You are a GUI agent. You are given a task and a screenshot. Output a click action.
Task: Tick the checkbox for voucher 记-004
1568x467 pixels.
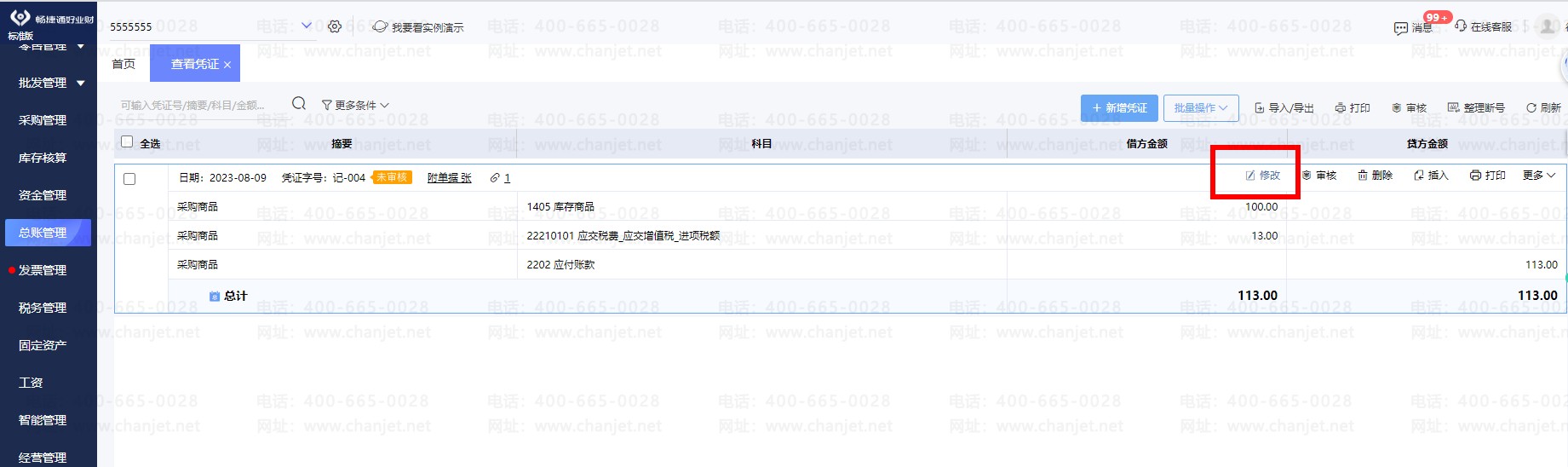click(x=129, y=179)
